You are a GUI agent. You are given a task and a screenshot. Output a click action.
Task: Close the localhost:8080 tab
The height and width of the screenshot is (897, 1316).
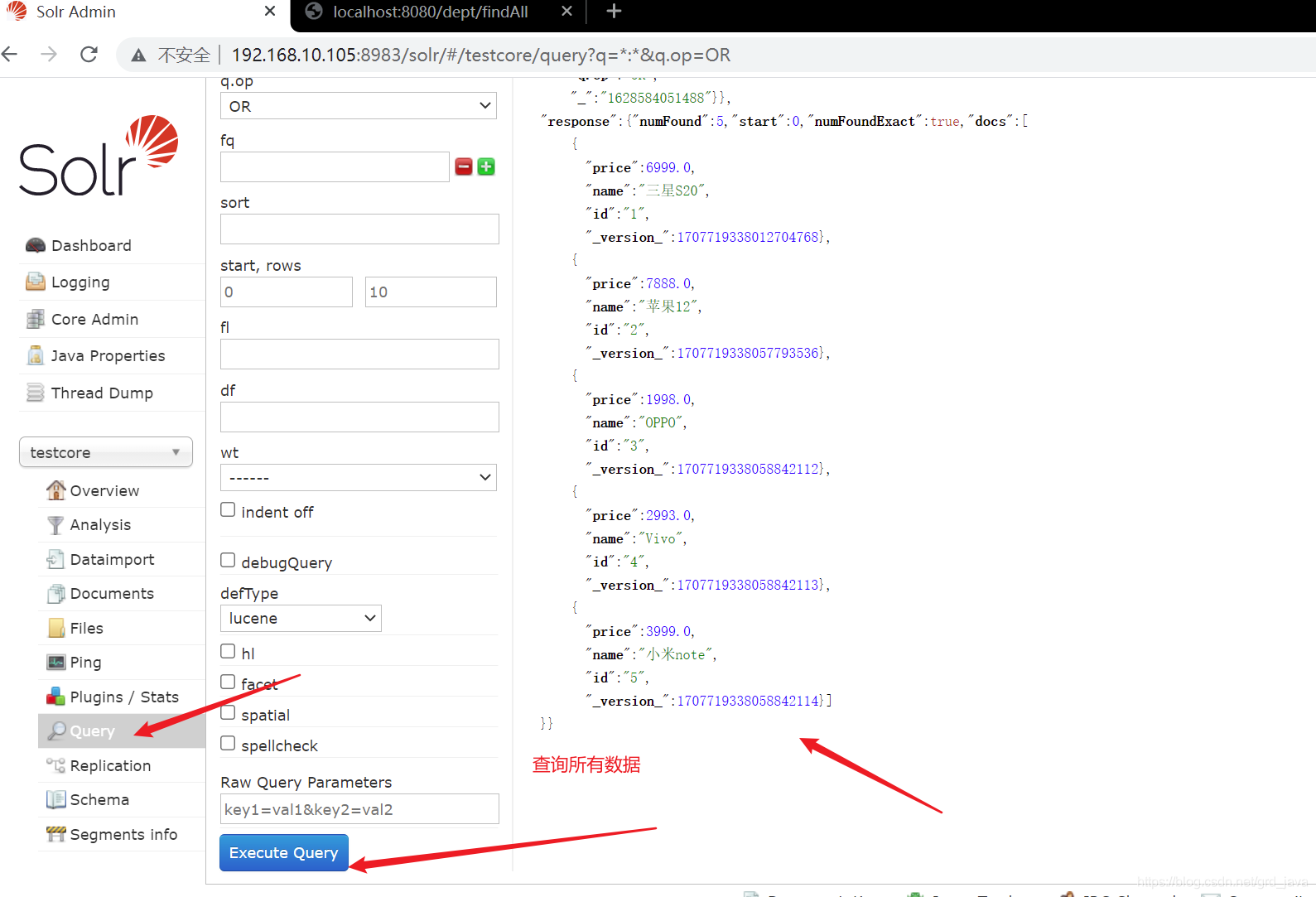pyautogui.click(x=566, y=12)
